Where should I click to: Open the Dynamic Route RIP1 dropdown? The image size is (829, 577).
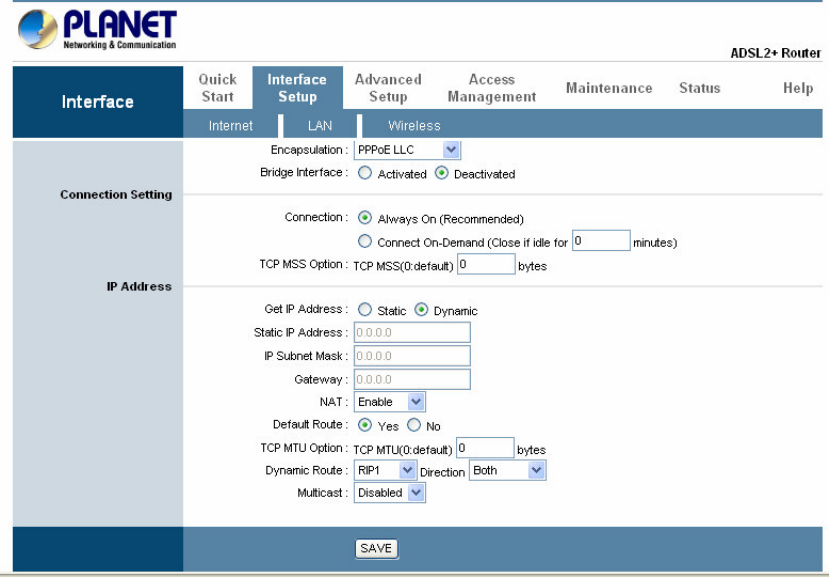[385, 470]
